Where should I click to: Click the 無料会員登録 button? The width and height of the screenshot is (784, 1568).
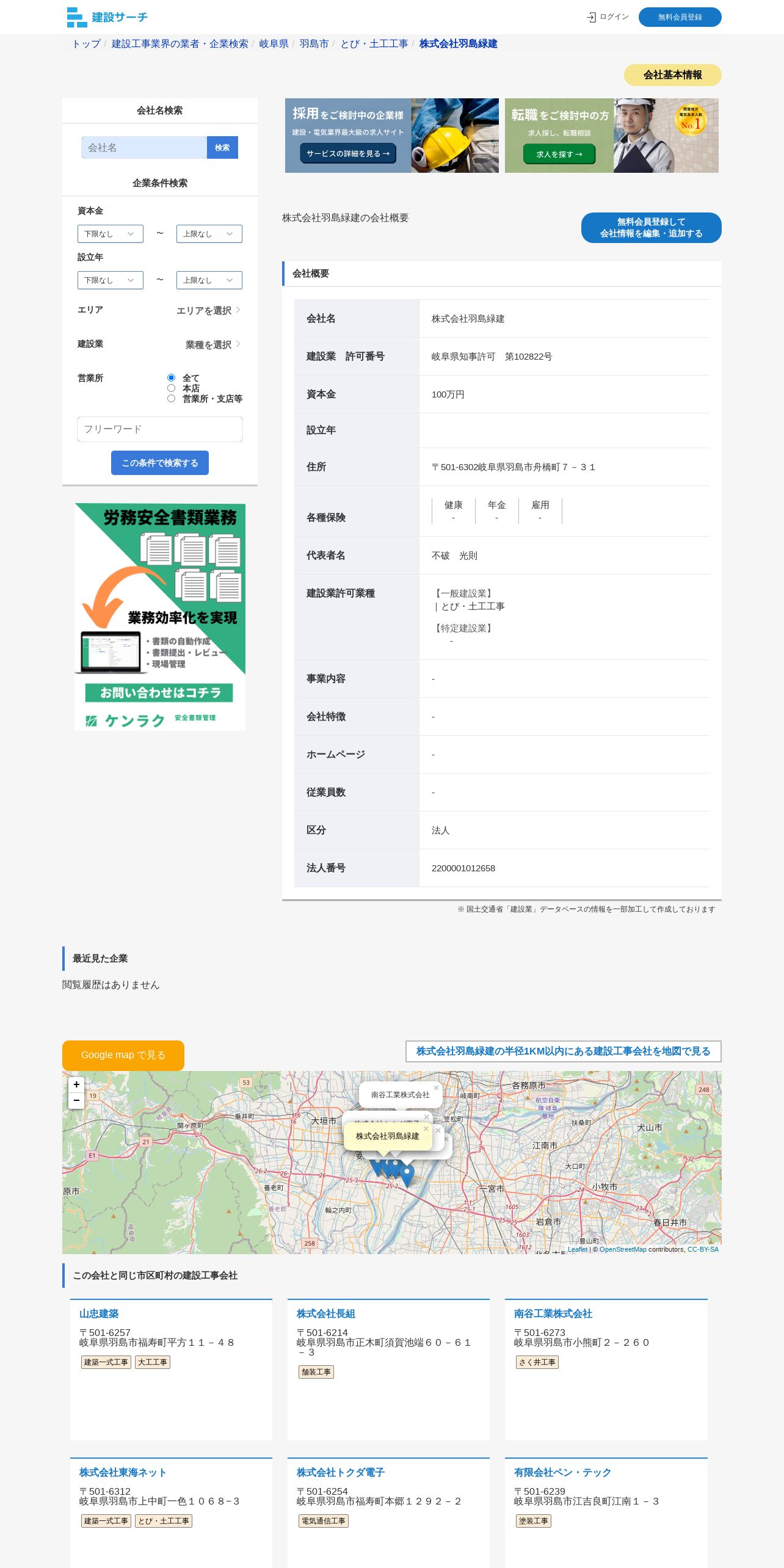(x=680, y=17)
